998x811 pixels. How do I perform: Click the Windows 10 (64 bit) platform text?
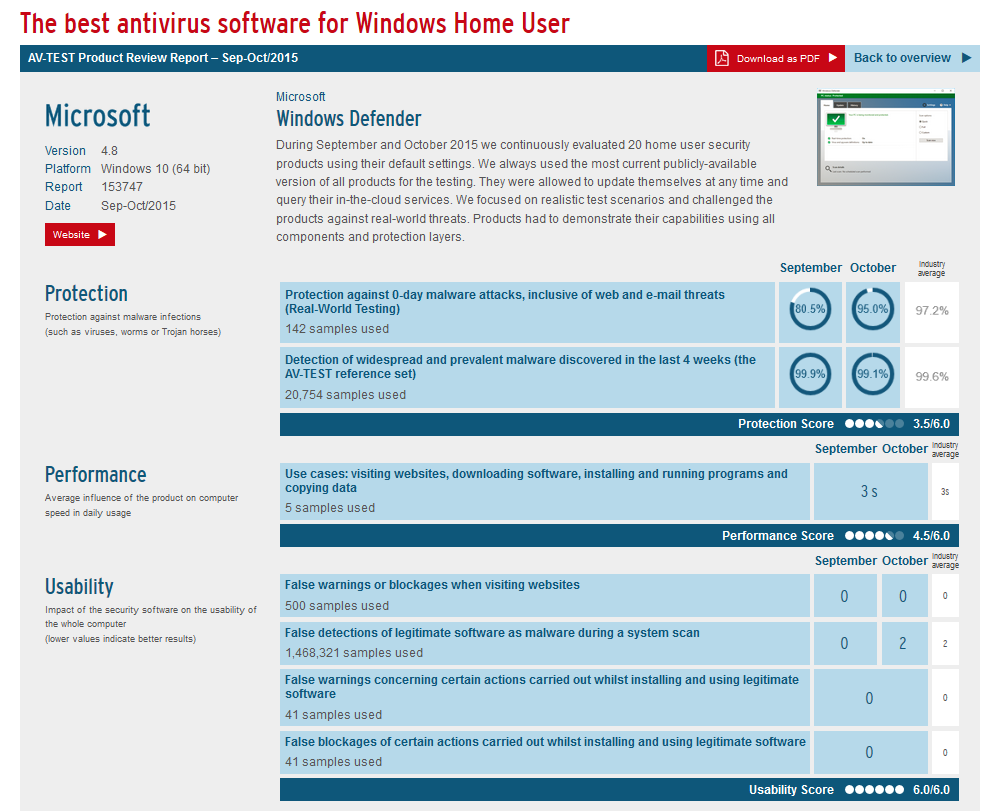pyautogui.click(x=155, y=169)
